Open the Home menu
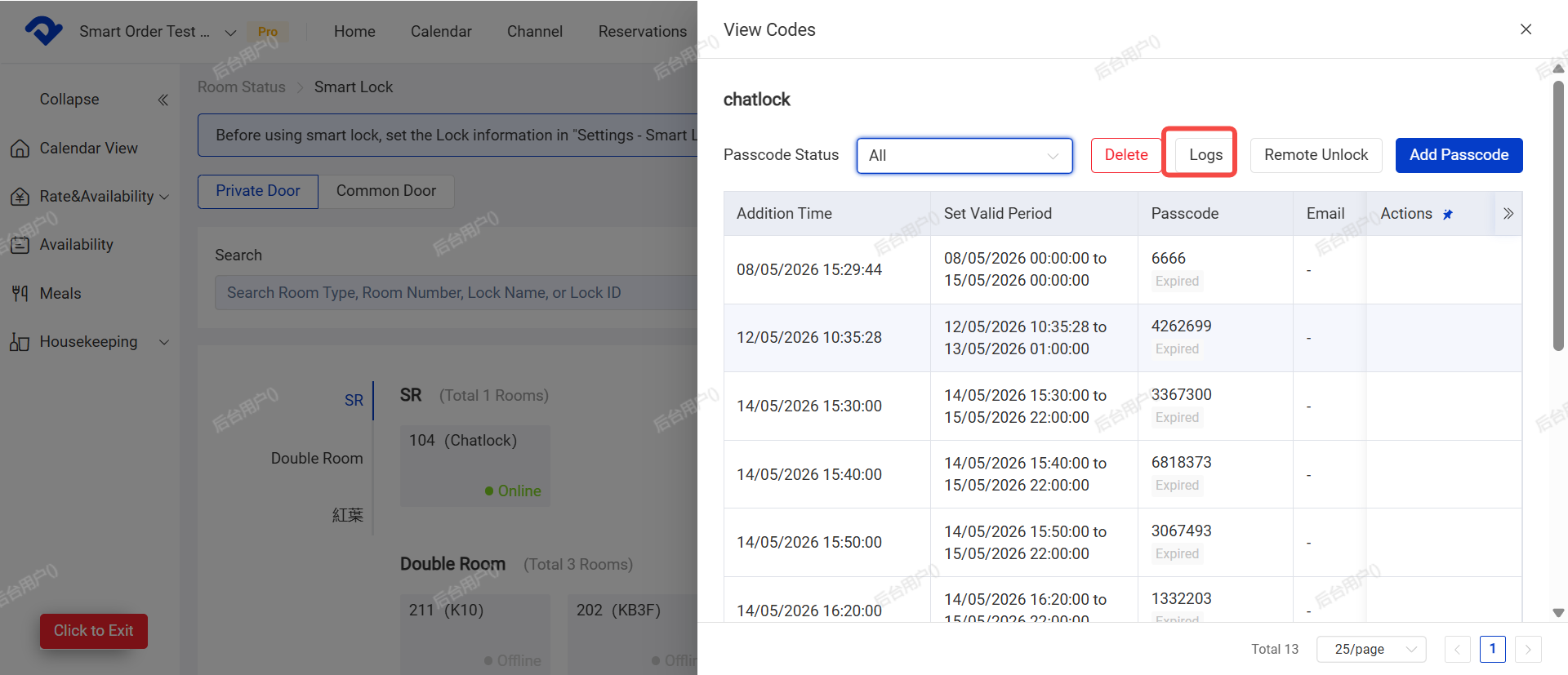Image resolution: width=1568 pixels, height=675 pixels. pos(354,32)
